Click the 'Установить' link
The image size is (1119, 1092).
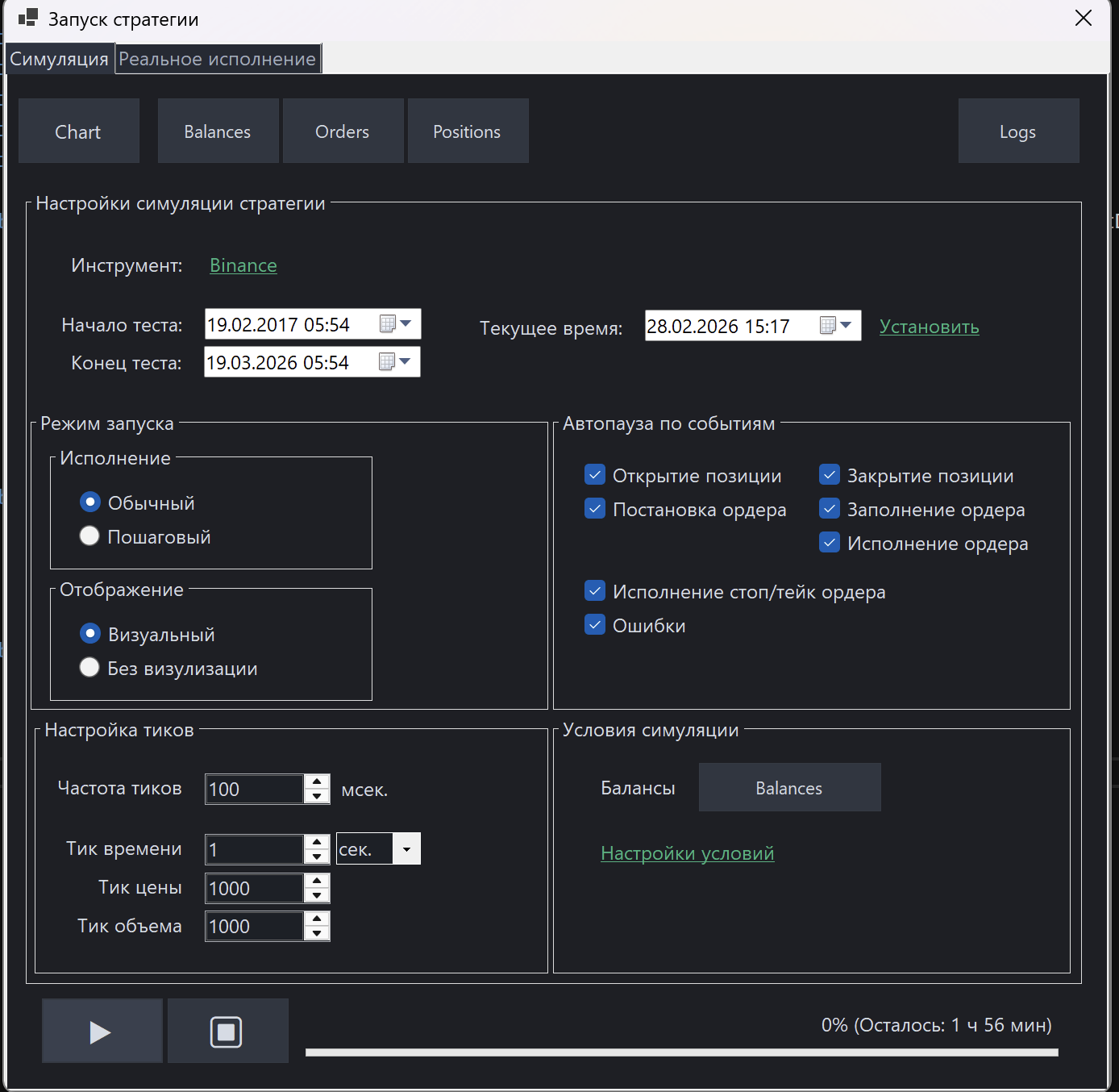pos(928,327)
